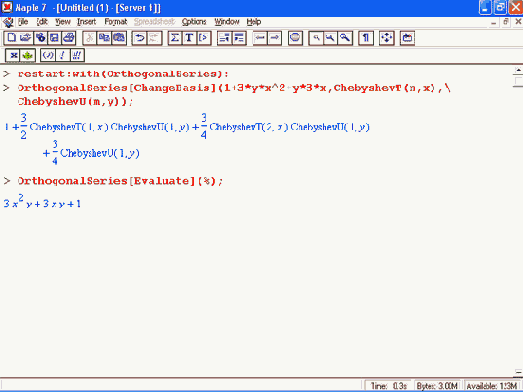Copy the selection using the Copy icon

104,38
